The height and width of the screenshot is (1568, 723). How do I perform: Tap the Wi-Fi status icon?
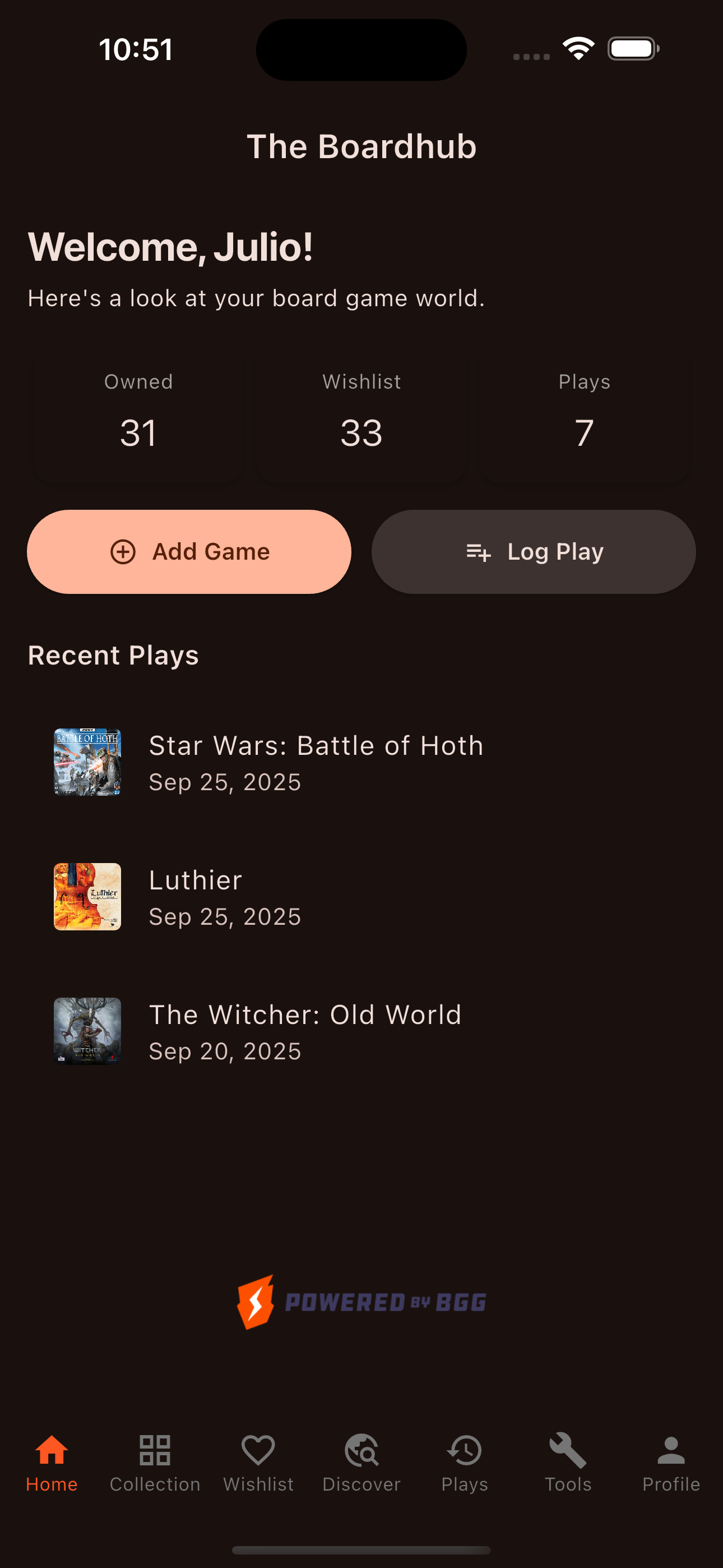tap(578, 49)
